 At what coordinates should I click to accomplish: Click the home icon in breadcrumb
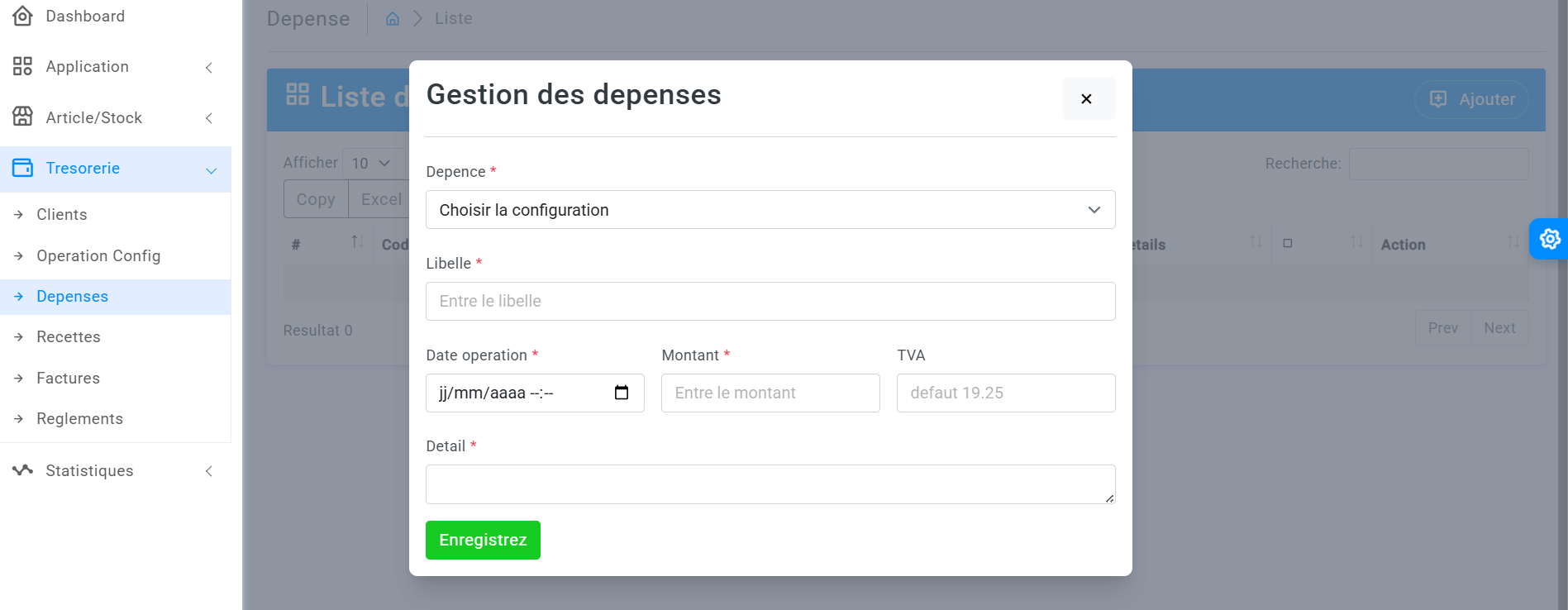pyautogui.click(x=393, y=18)
